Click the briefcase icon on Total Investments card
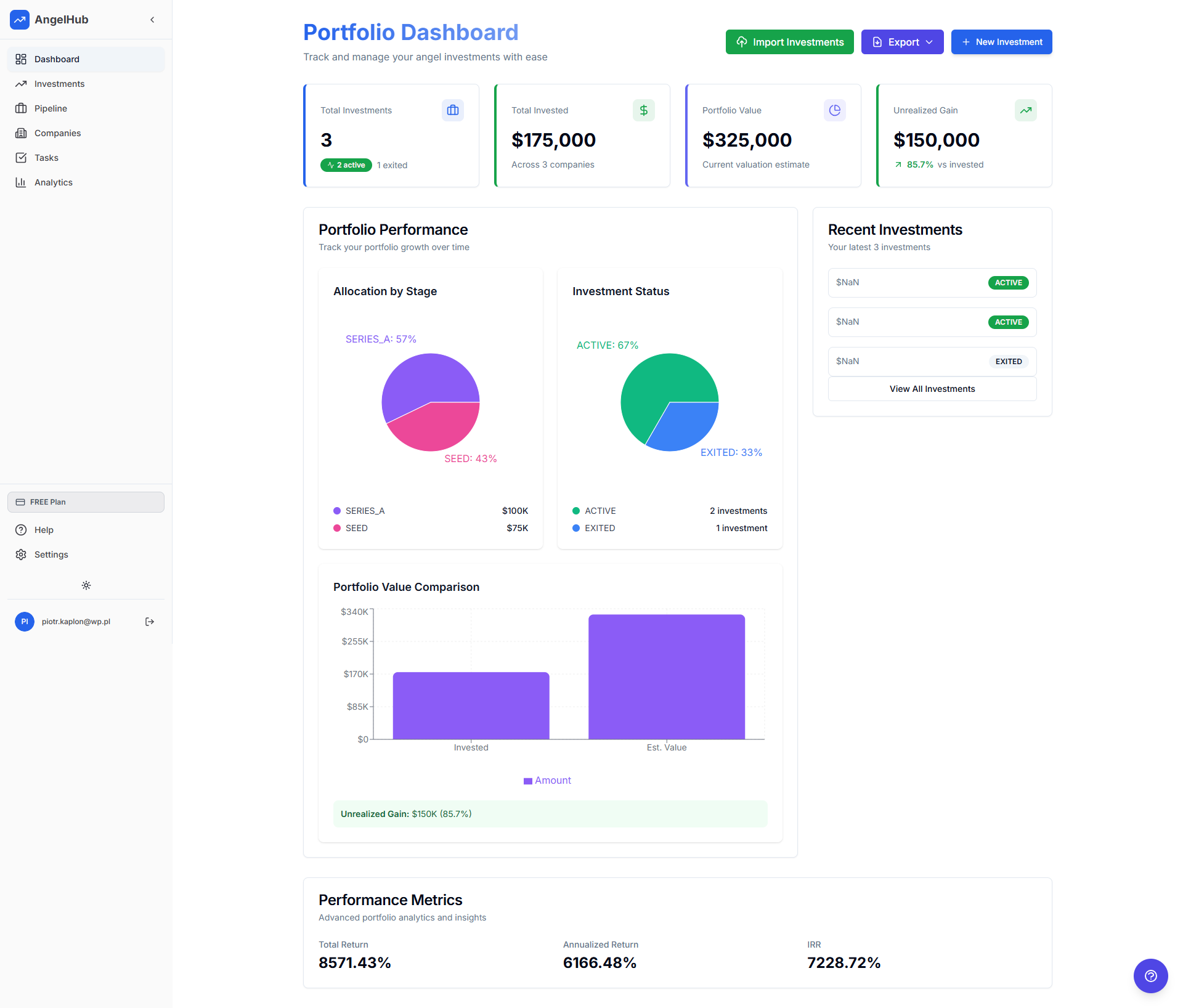This screenshot has height=1008, width=1183. tap(453, 110)
